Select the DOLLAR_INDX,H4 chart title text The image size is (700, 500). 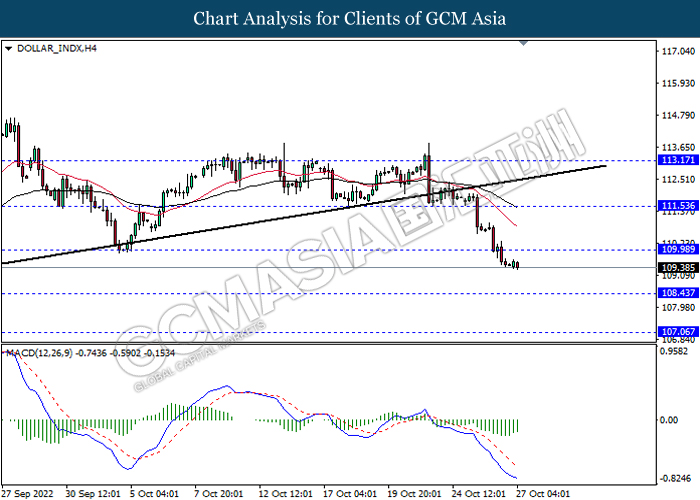(57, 48)
